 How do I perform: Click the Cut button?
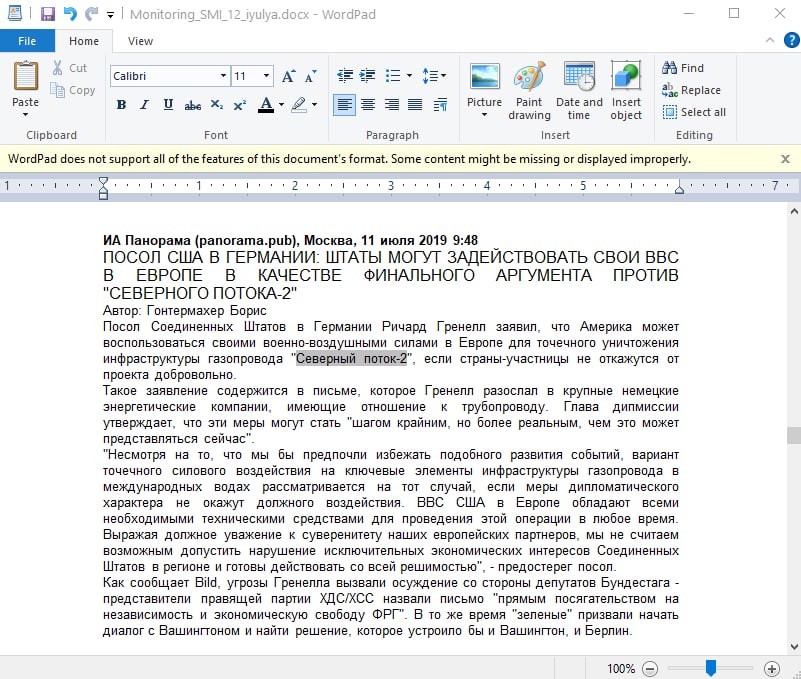[x=70, y=68]
